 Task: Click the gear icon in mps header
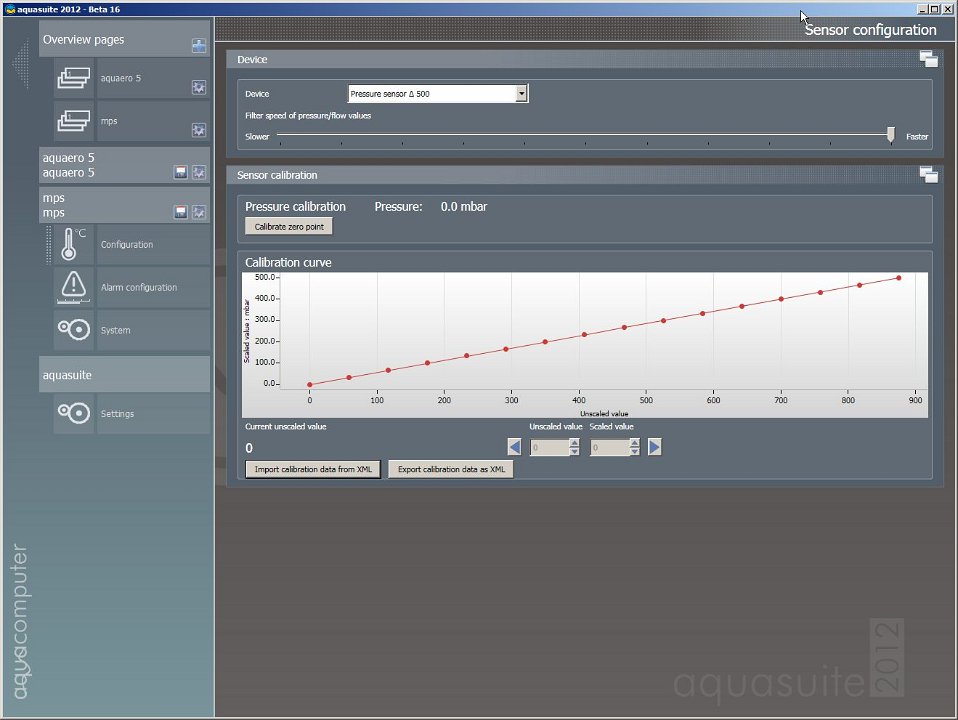[x=199, y=212]
